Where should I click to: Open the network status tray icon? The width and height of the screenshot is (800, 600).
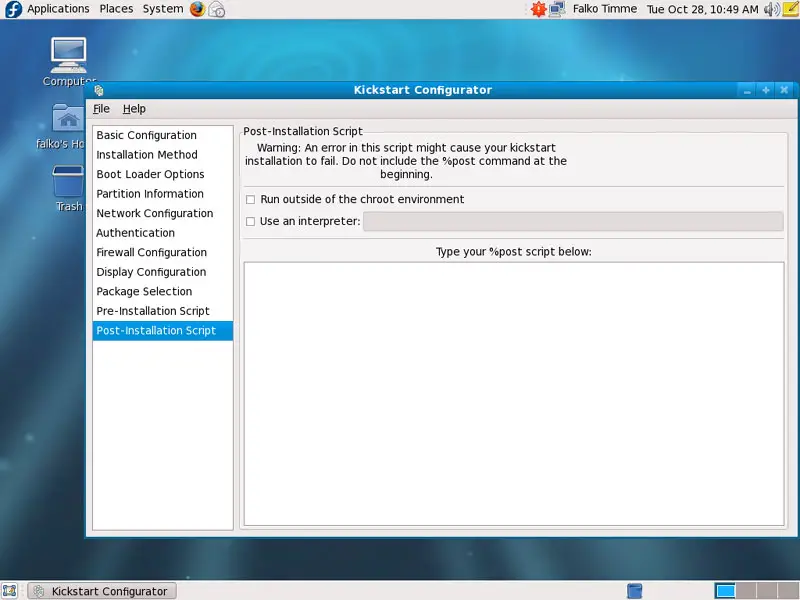click(x=557, y=9)
